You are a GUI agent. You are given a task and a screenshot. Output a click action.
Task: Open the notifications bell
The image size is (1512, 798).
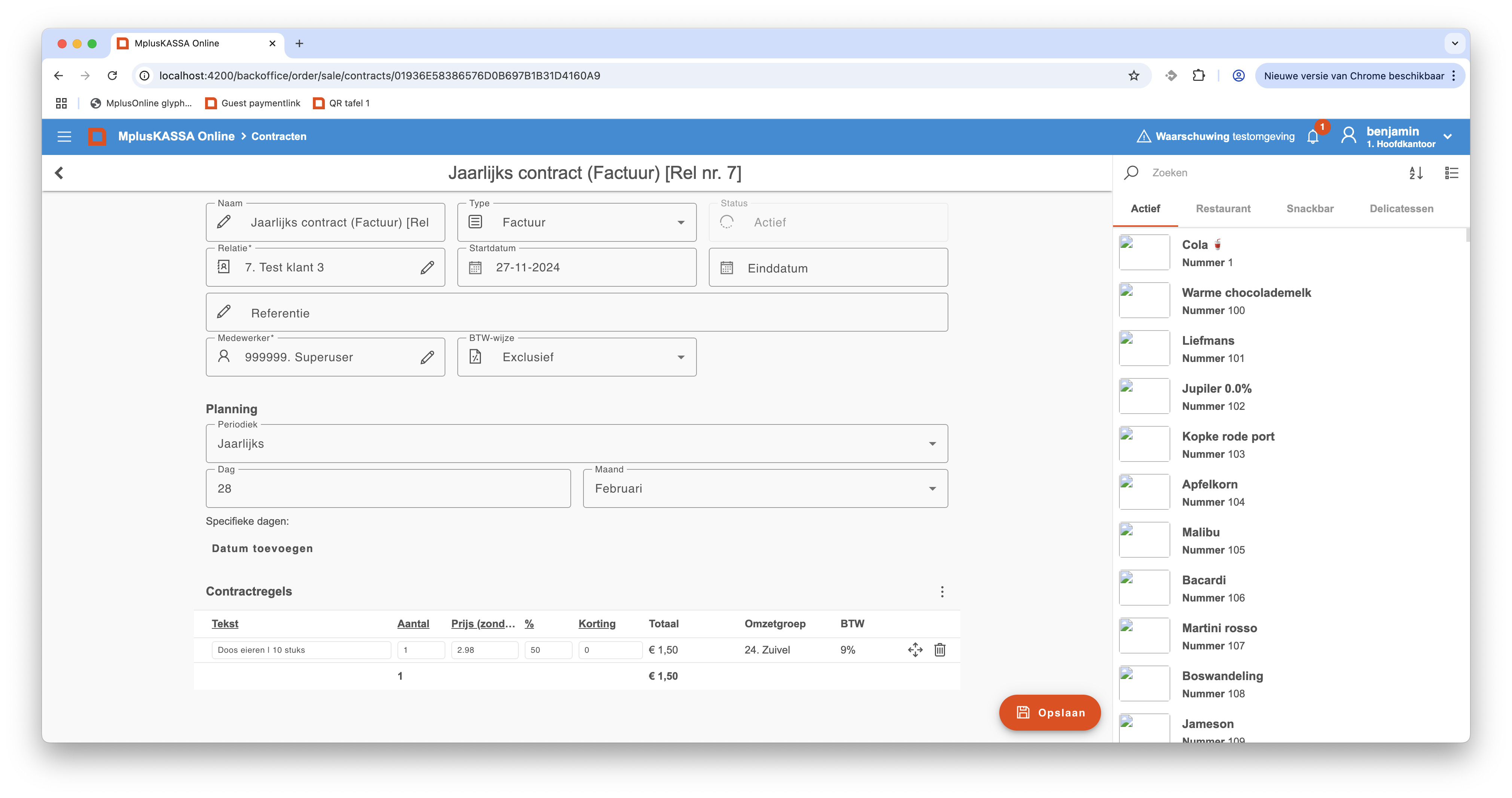coord(1313,136)
